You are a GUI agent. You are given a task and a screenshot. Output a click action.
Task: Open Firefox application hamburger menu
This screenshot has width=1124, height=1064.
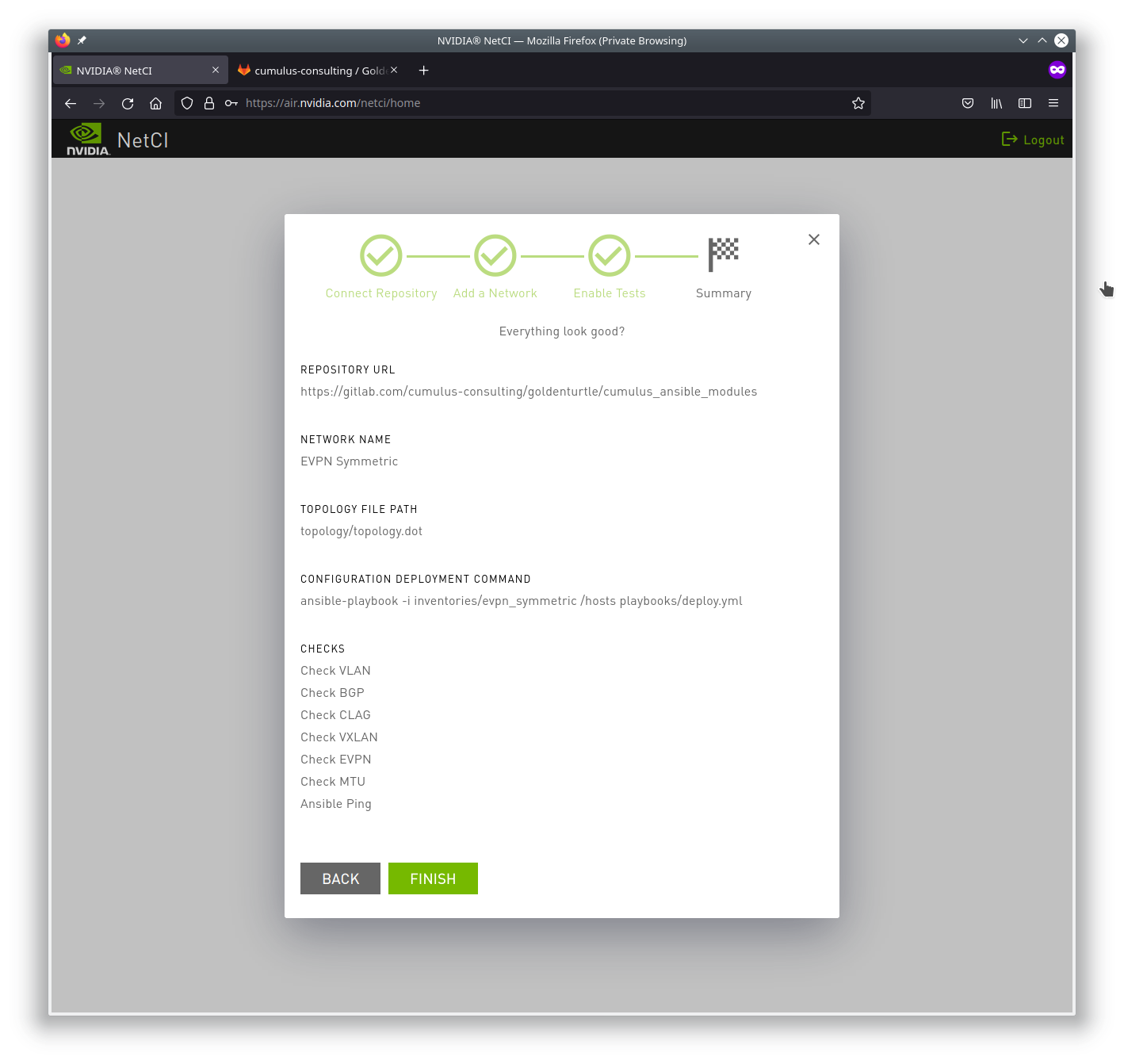click(x=1053, y=103)
